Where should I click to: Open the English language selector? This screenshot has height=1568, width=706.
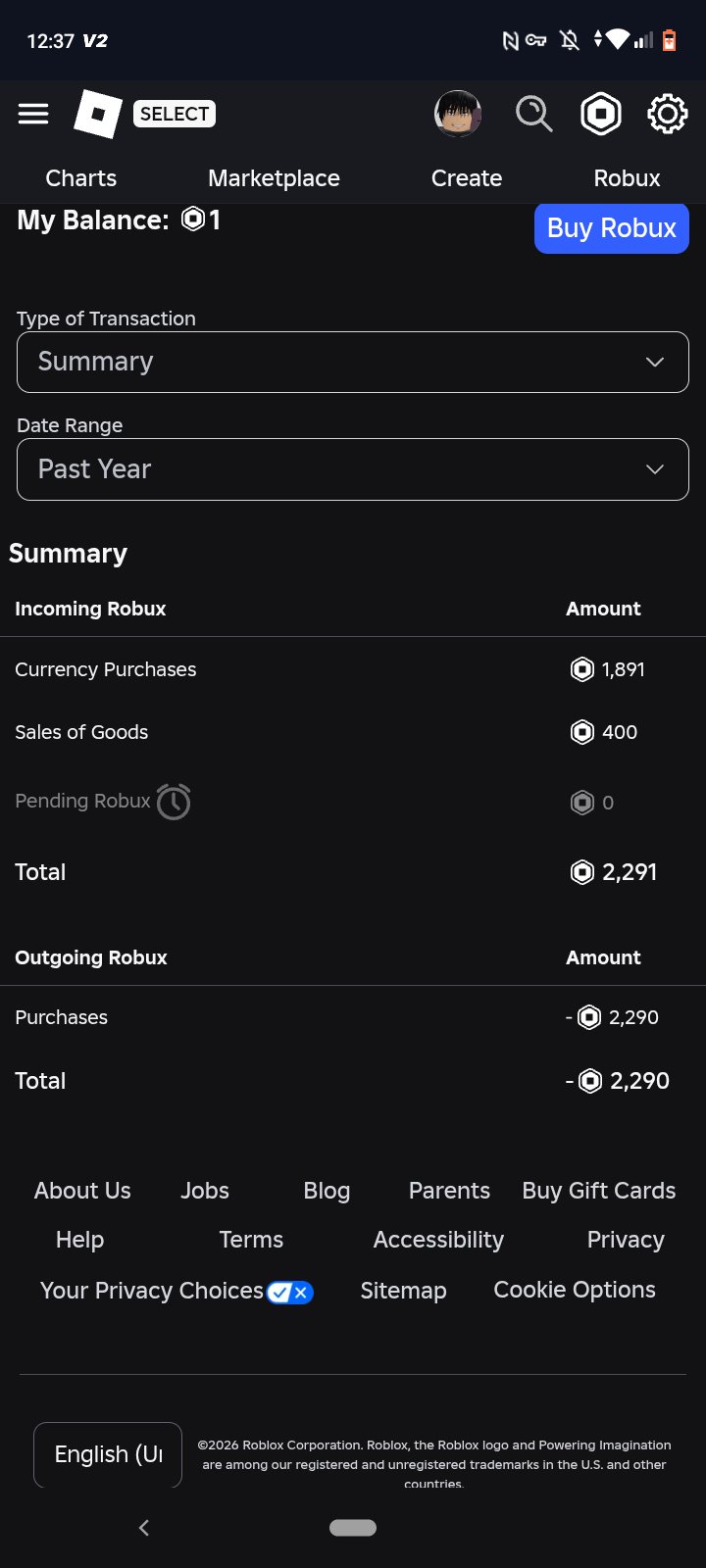pos(108,1454)
